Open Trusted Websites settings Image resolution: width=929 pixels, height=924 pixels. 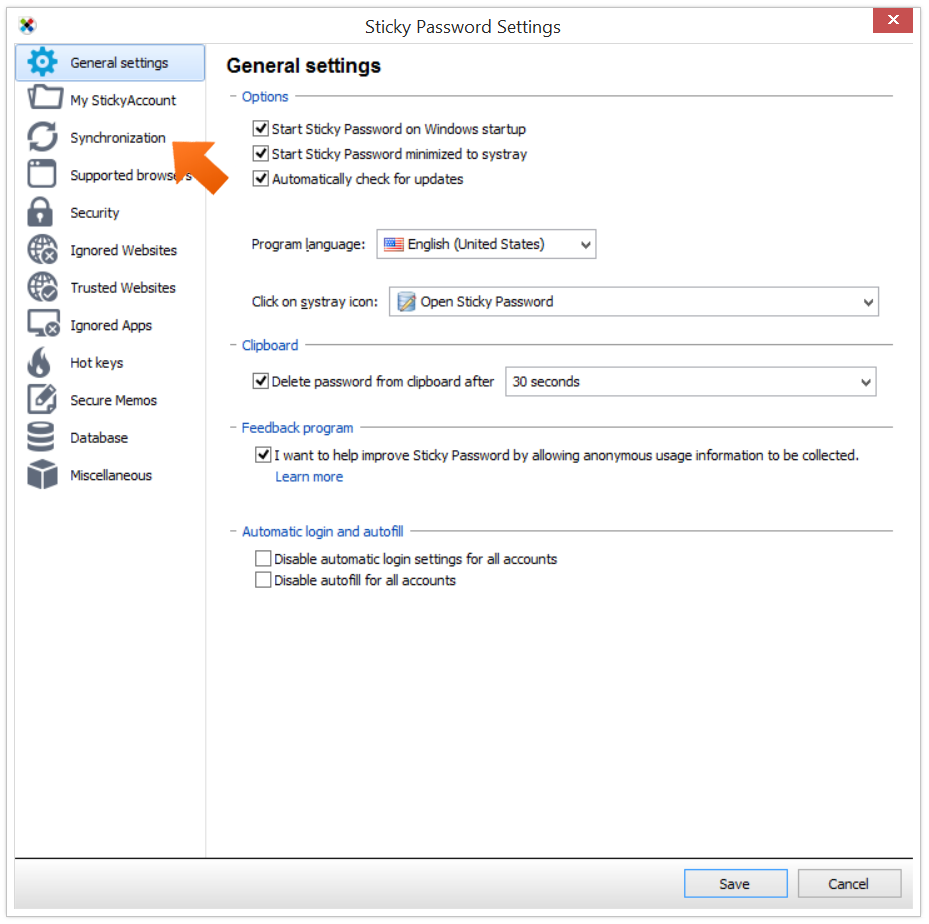(123, 288)
